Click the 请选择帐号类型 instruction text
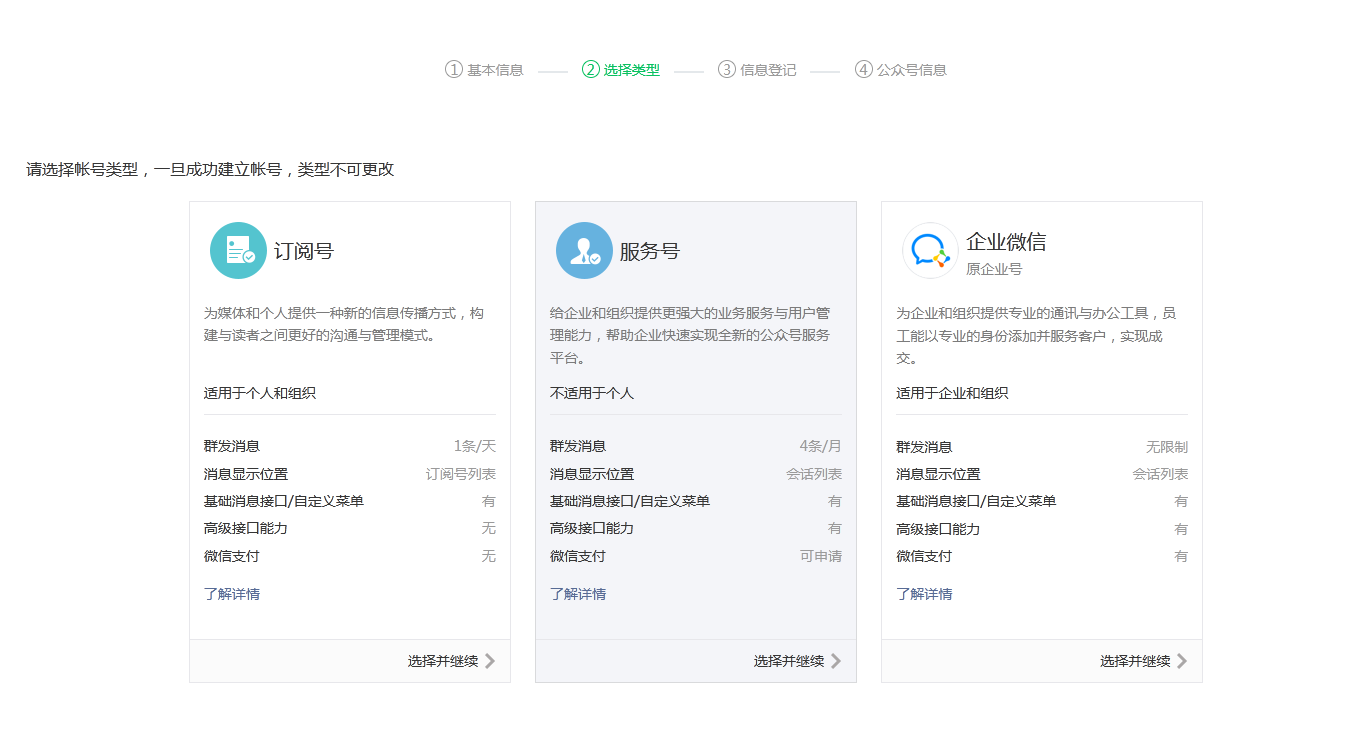 coord(210,170)
